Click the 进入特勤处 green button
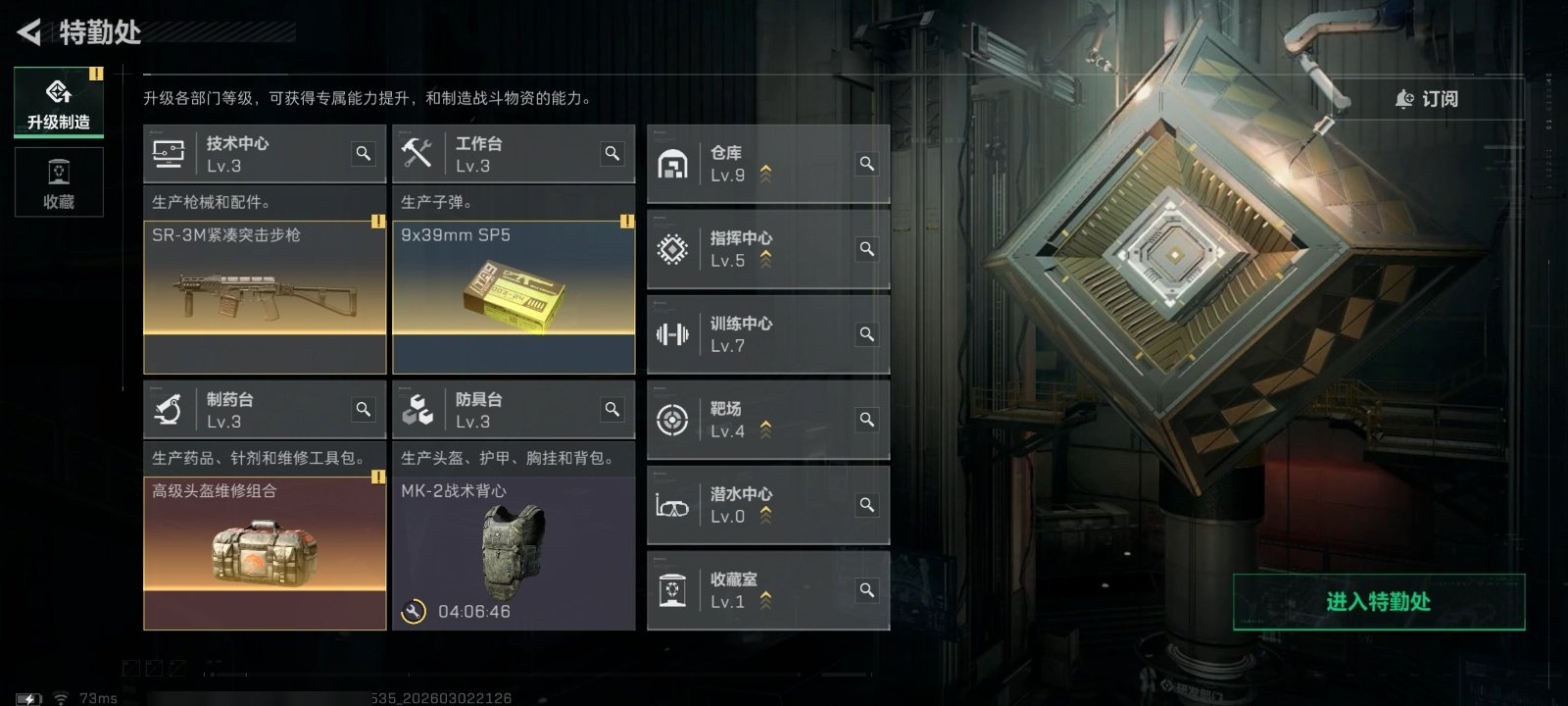 (1379, 602)
